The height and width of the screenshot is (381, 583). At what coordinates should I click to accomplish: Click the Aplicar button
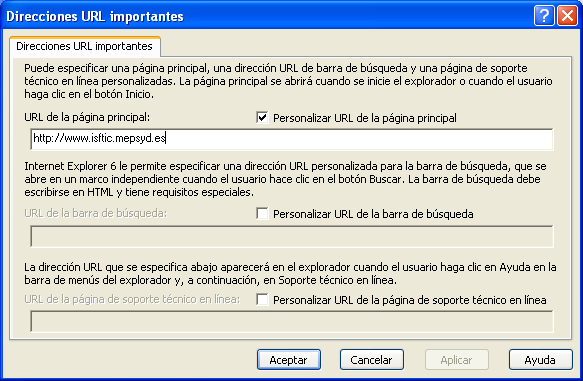click(x=457, y=359)
